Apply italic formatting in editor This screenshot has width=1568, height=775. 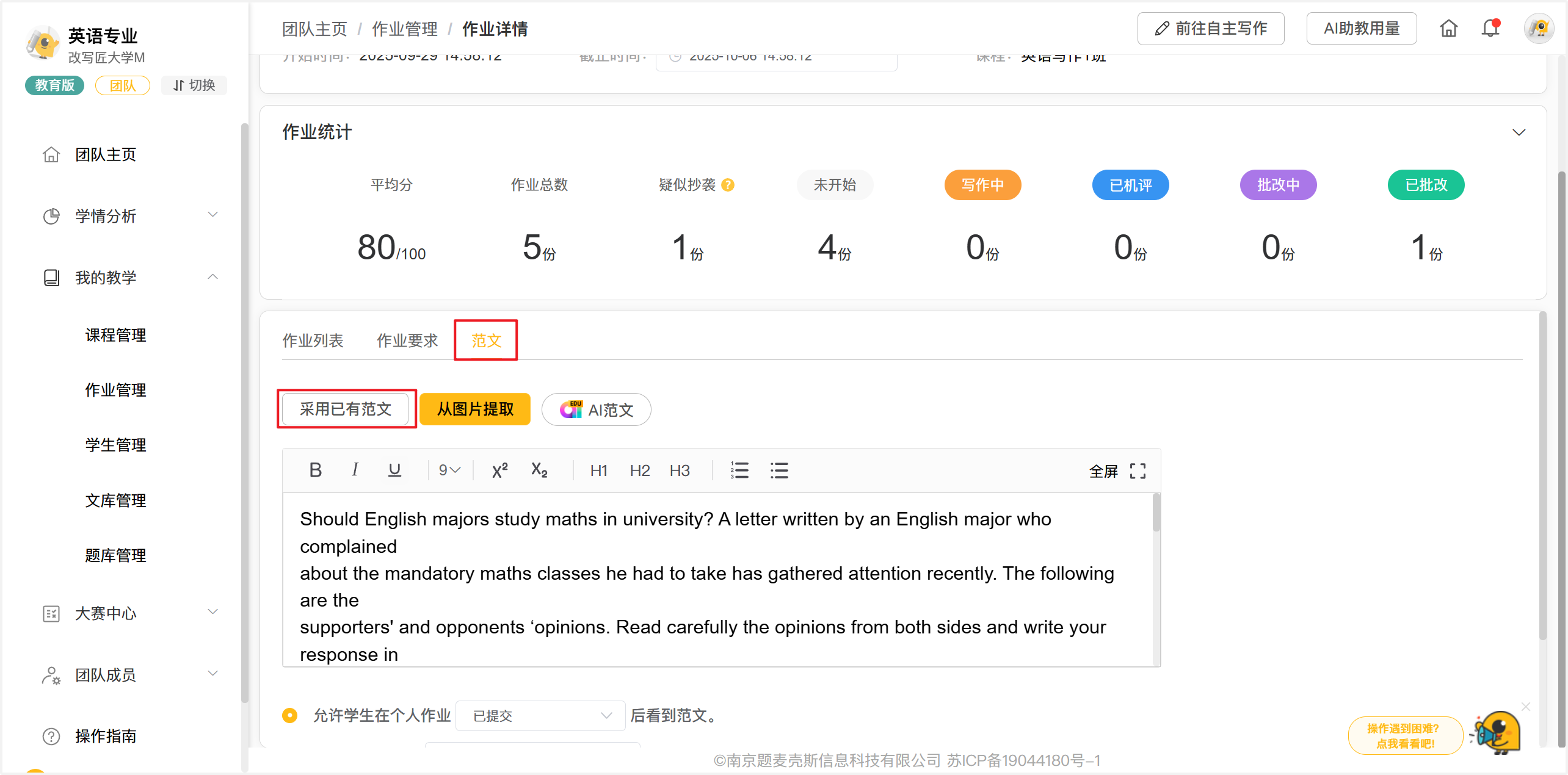(x=355, y=470)
